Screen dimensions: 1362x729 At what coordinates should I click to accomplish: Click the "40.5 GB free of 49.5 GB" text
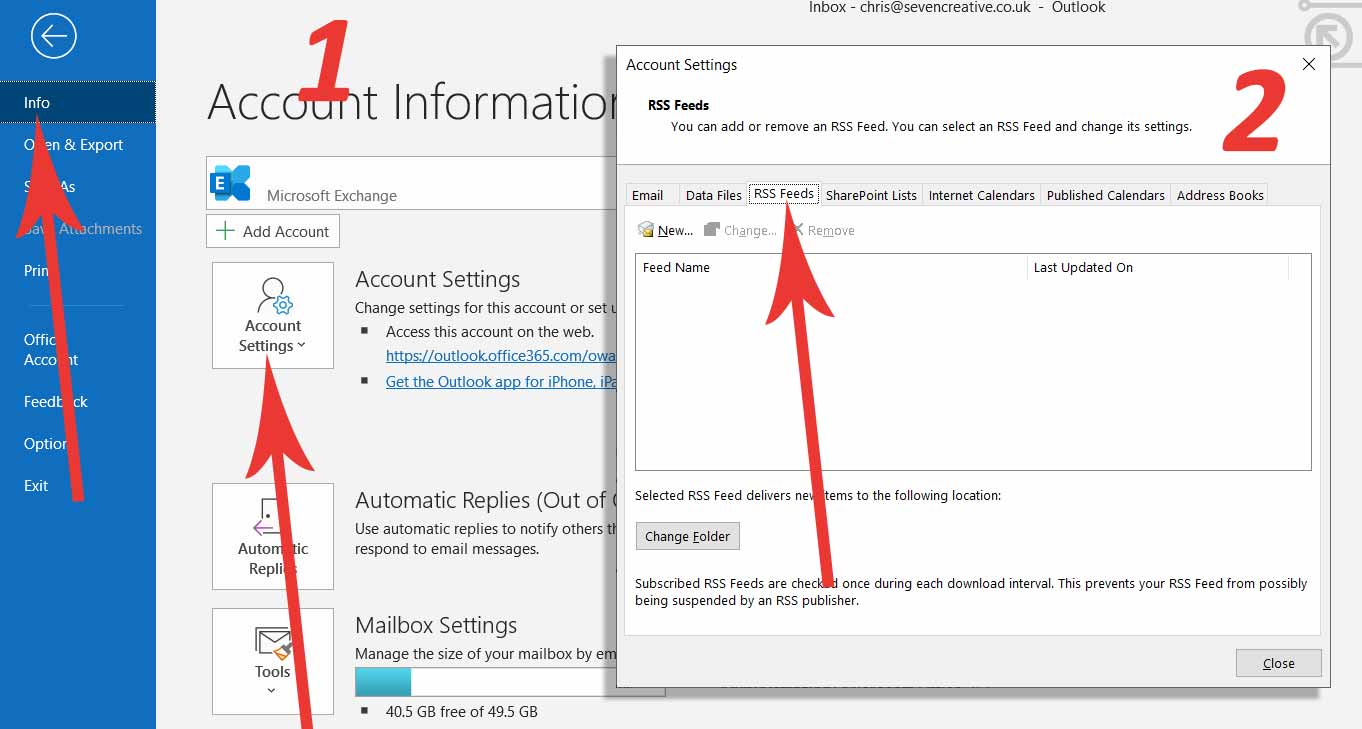point(462,712)
